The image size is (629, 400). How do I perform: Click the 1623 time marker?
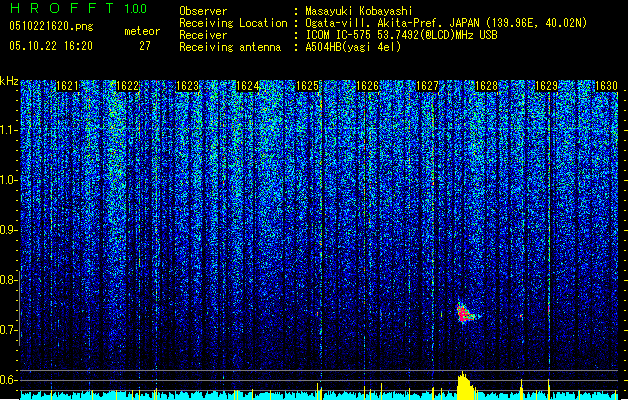click(x=187, y=86)
